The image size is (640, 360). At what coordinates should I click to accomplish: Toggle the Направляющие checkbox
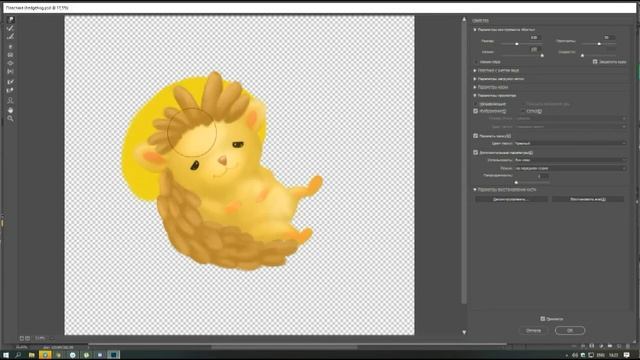click(x=476, y=104)
